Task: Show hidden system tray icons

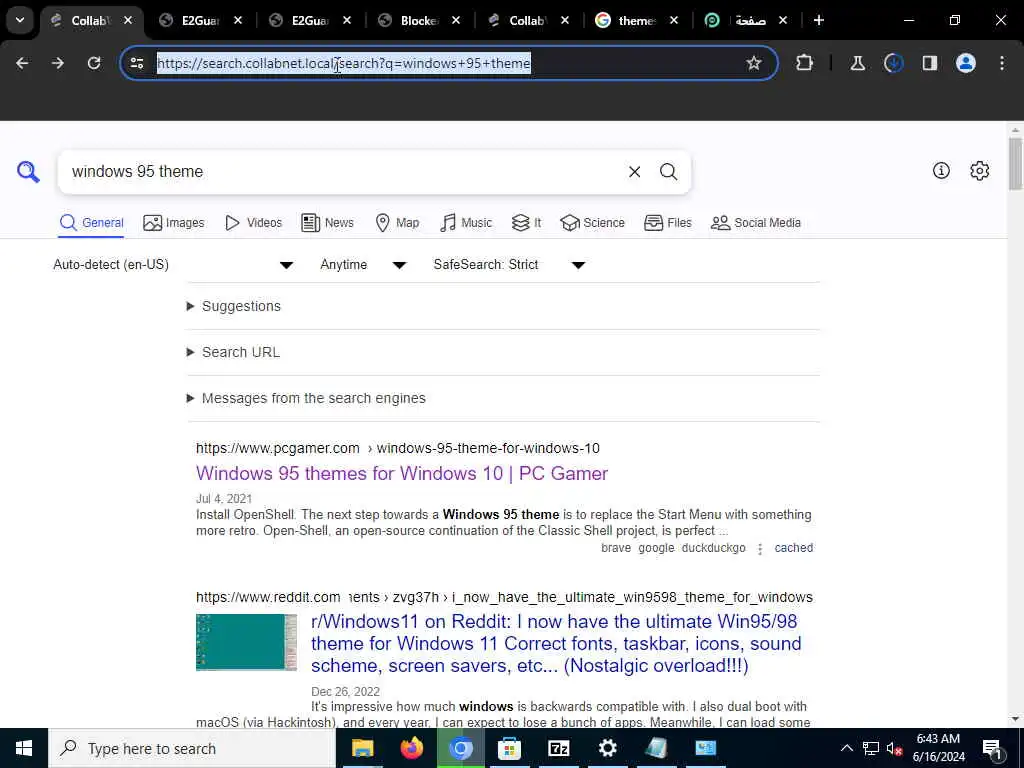Action: [x=846, y=748]
